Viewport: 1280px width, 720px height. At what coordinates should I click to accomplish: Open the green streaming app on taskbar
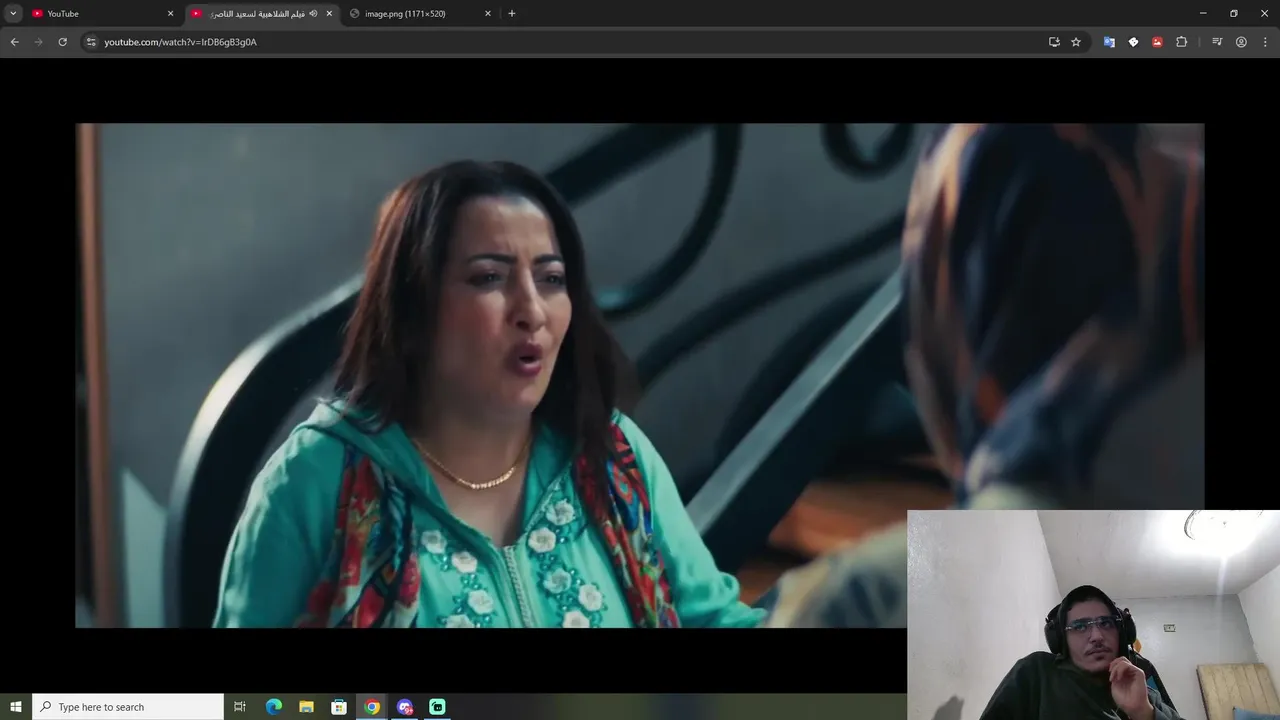437,706
